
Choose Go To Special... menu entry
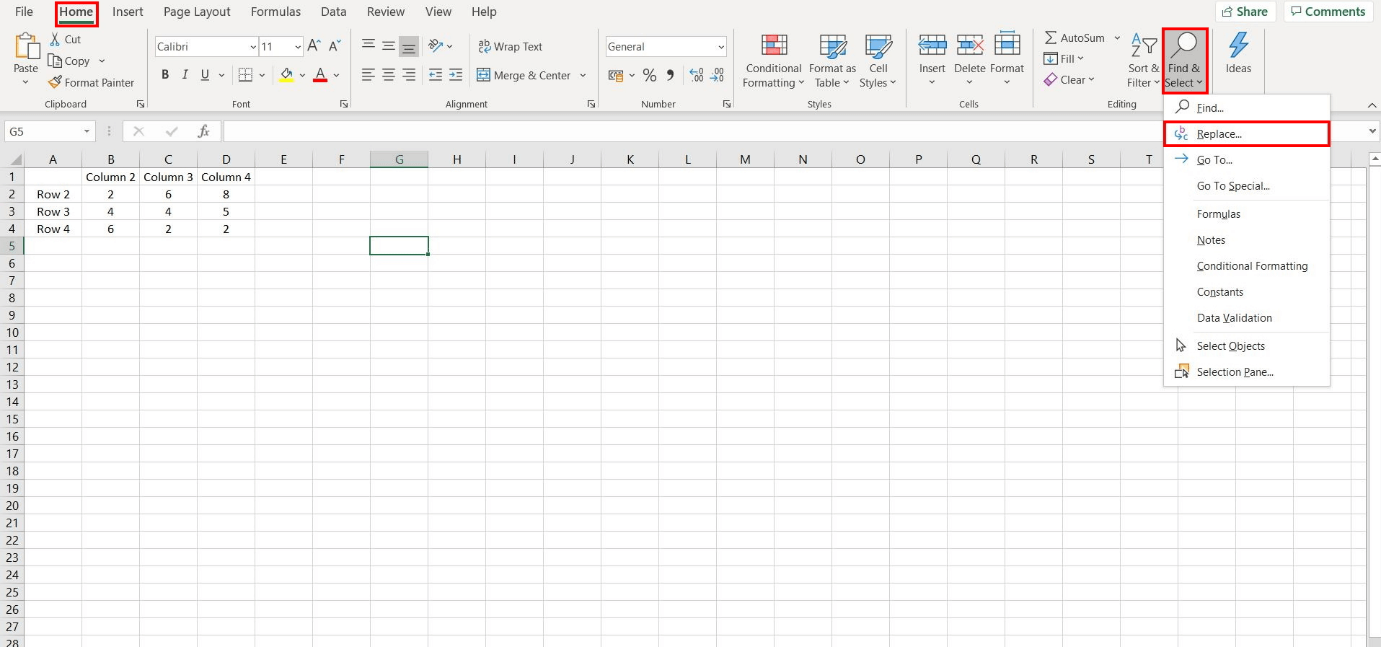pos(1247,186)
